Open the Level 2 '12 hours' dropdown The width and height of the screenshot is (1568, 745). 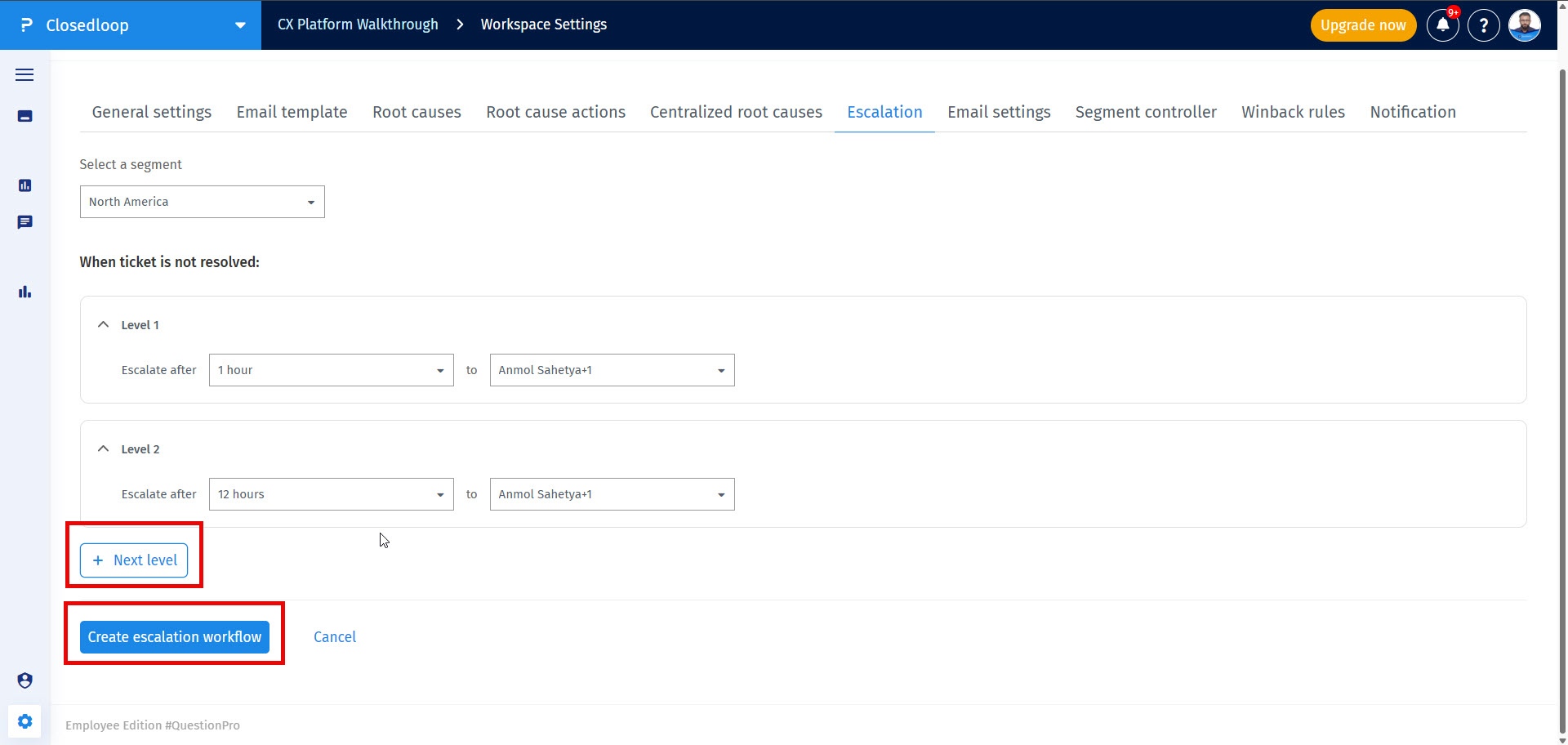331,494
